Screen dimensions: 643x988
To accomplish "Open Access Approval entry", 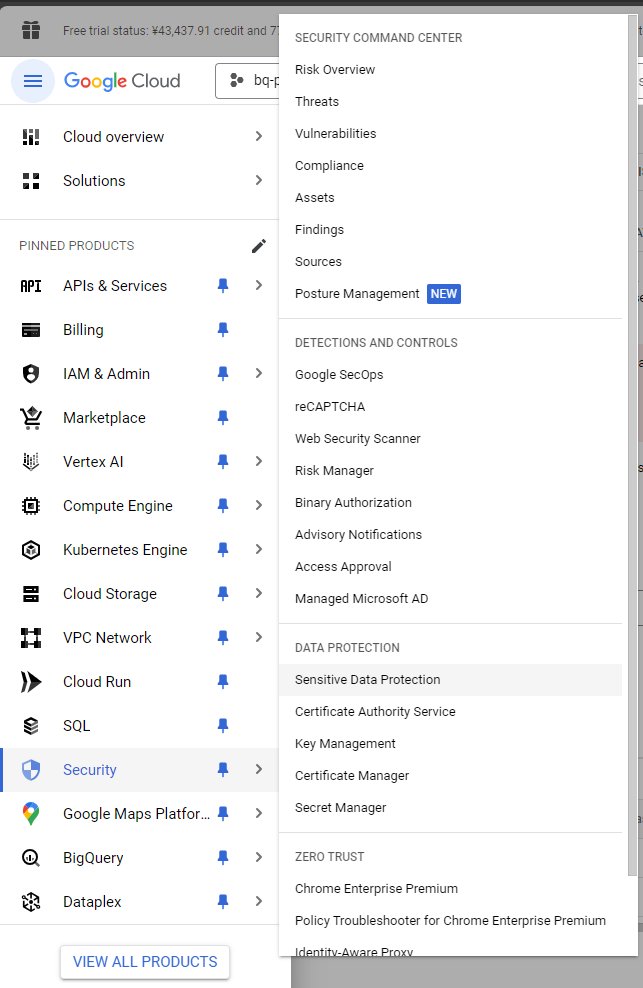I will pos(343,567).
